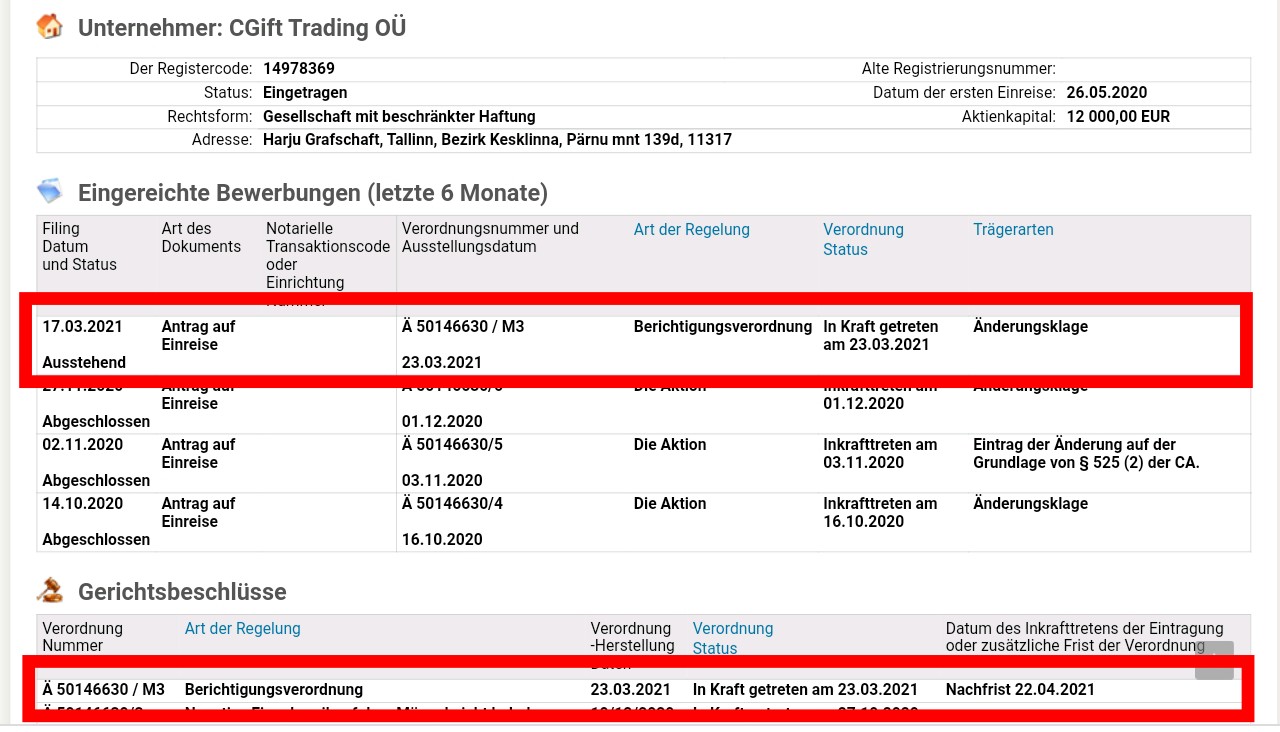This screenshot has width=1280, height=732.
Task: Click Inkrafttreten am 16.10.2020 status
Action: pos(880,512)
